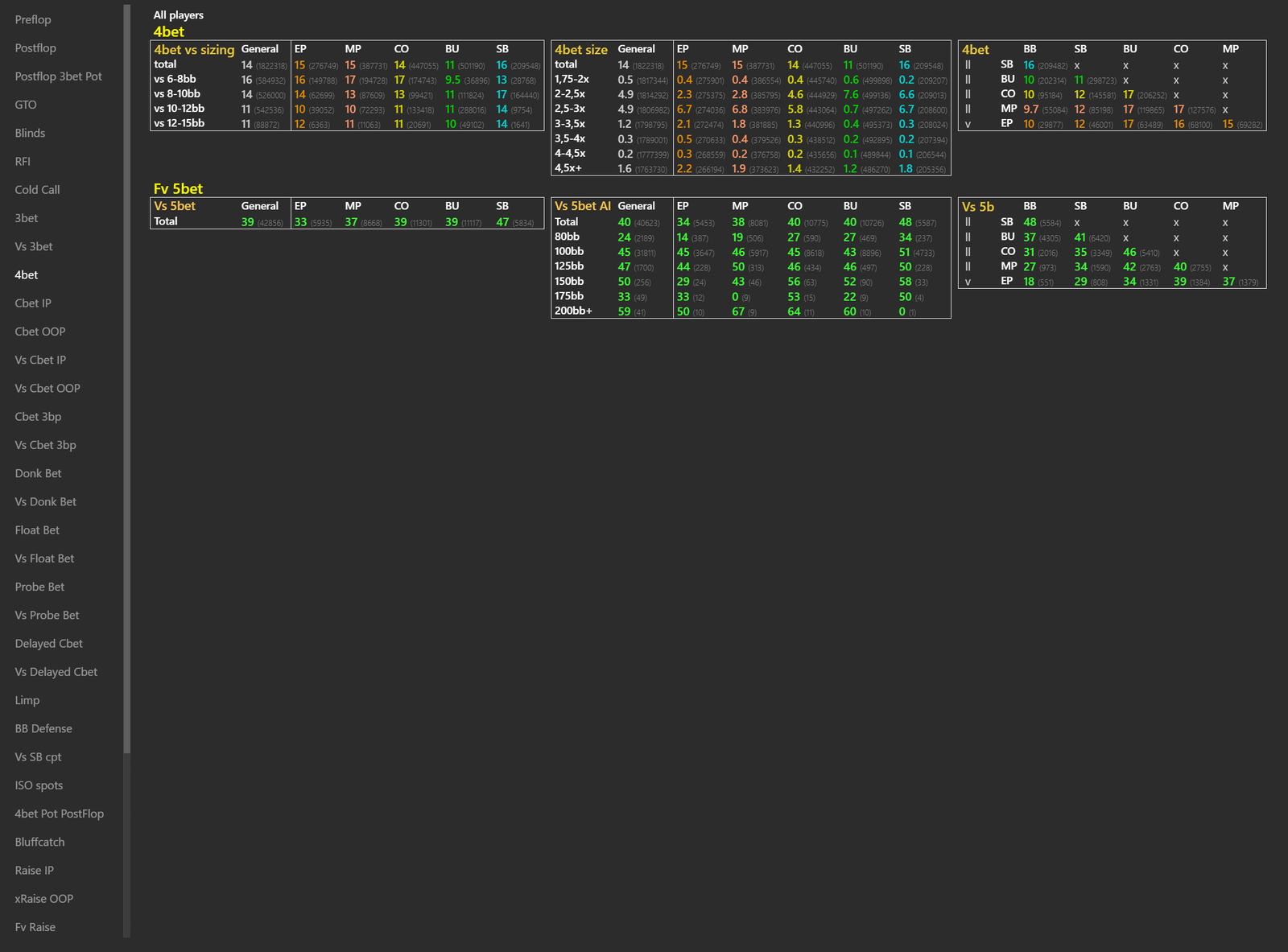Open the Cbet 3bp page
The height and width of the screenshot is (952, 1288).
pyautogui.click(x=38, y=417)
